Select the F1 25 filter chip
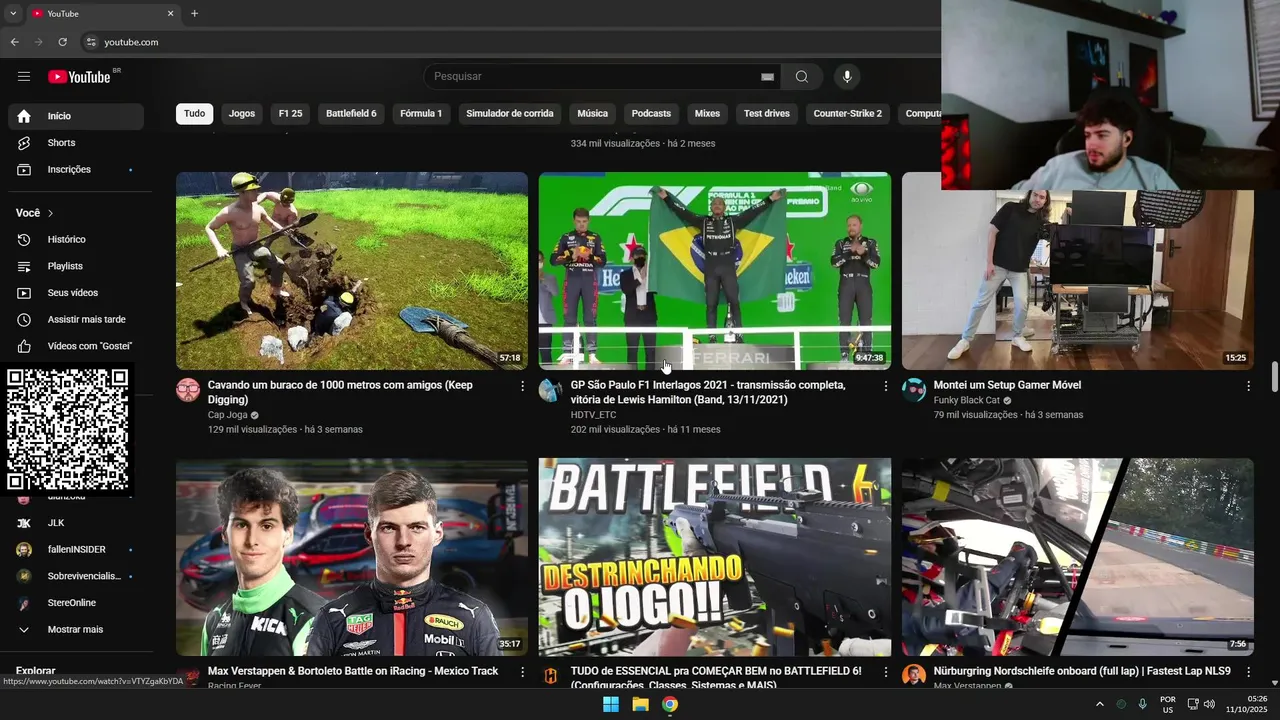 291,114
